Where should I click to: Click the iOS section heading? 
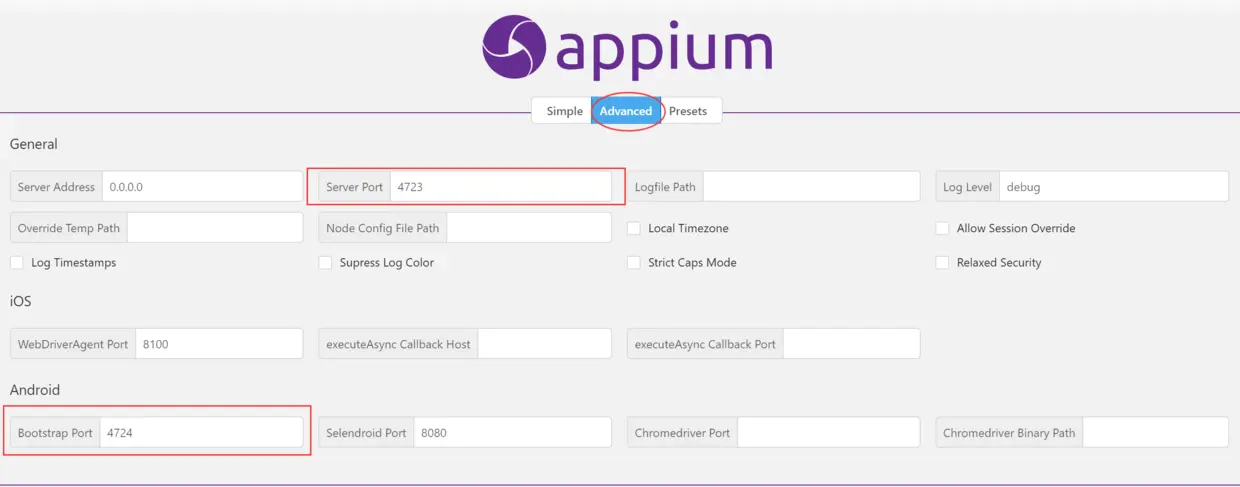point(21,301)
